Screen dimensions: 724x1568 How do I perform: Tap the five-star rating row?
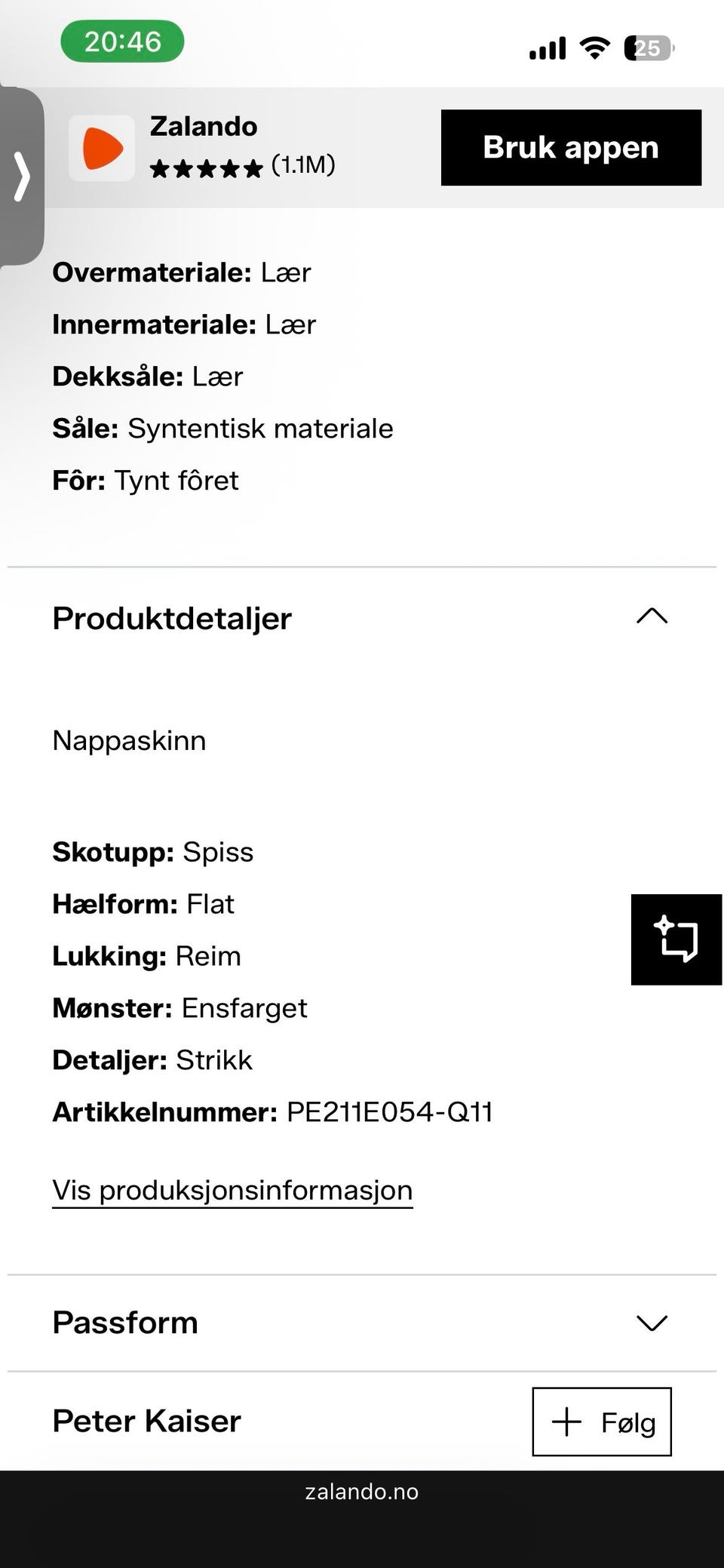click(x=206, y=168)
